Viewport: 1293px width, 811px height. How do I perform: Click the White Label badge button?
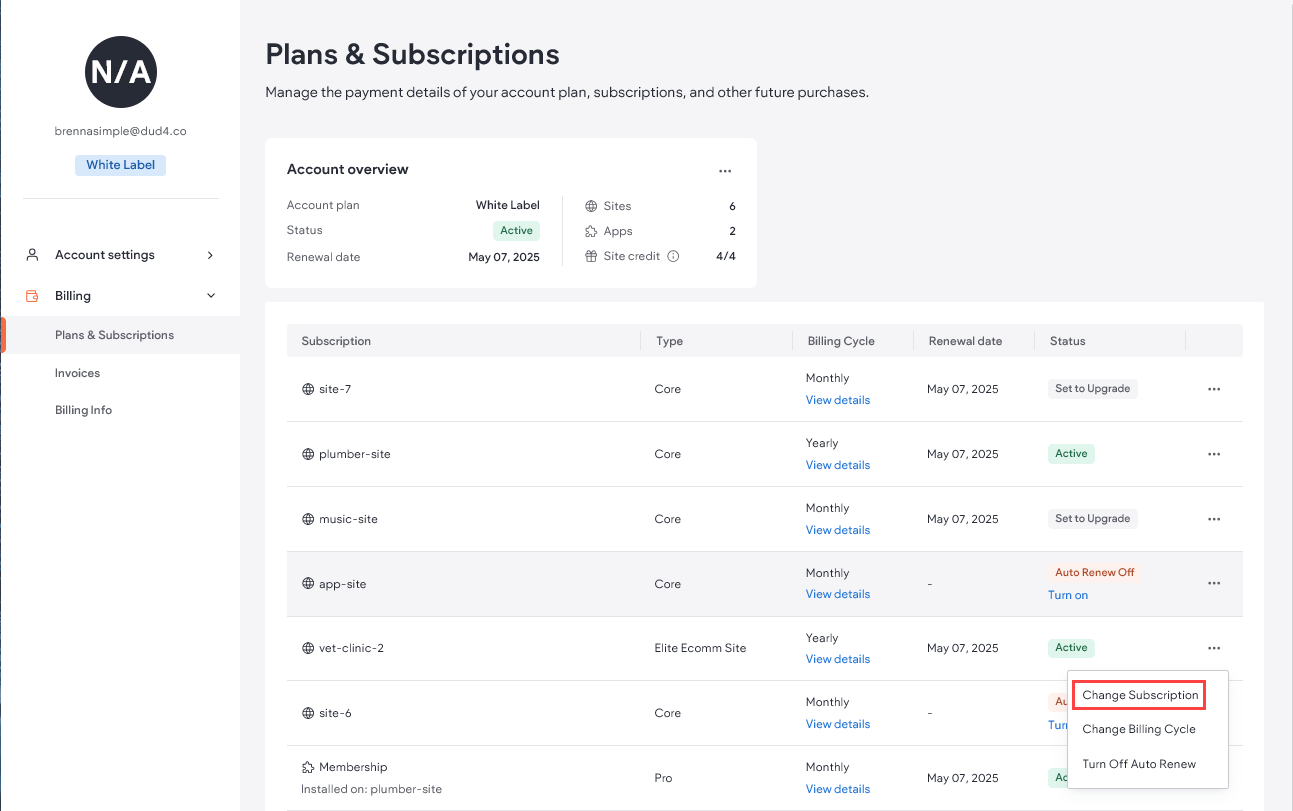click(120, 164)
